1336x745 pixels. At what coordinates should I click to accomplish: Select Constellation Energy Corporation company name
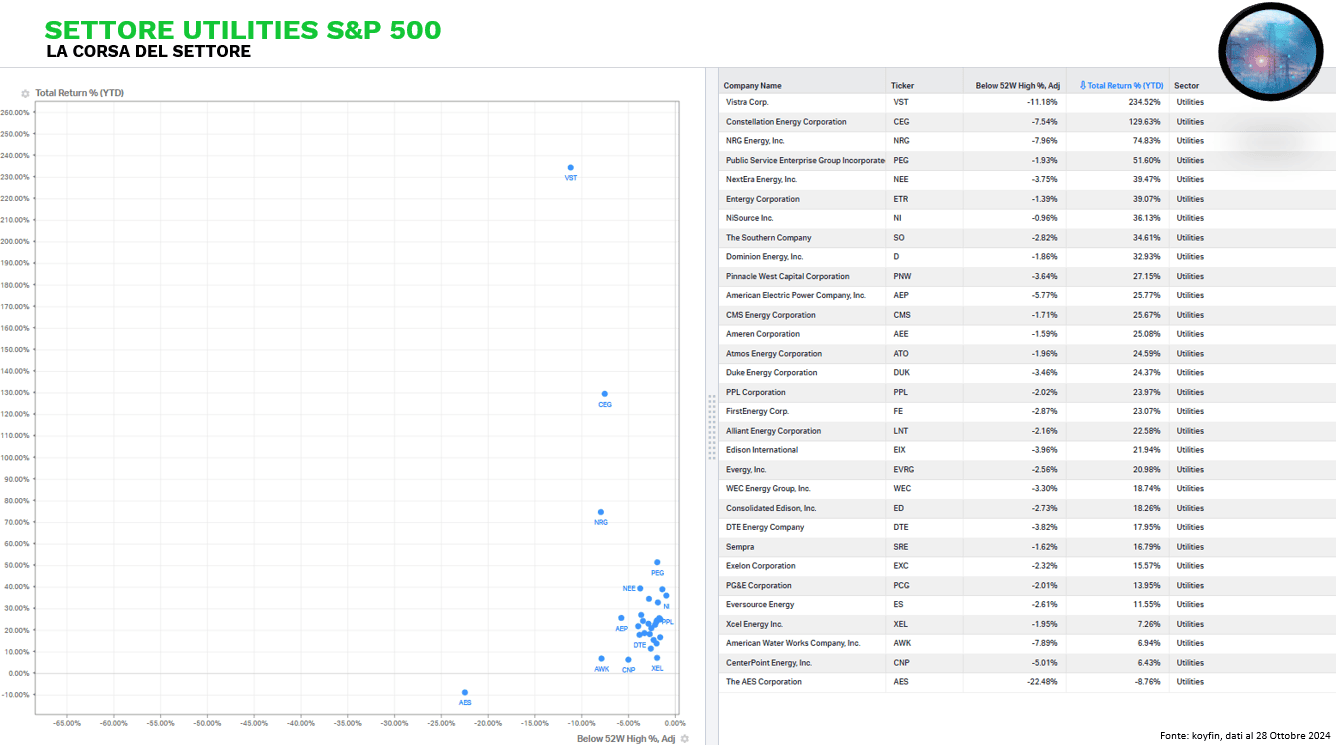tap(786, 122)
